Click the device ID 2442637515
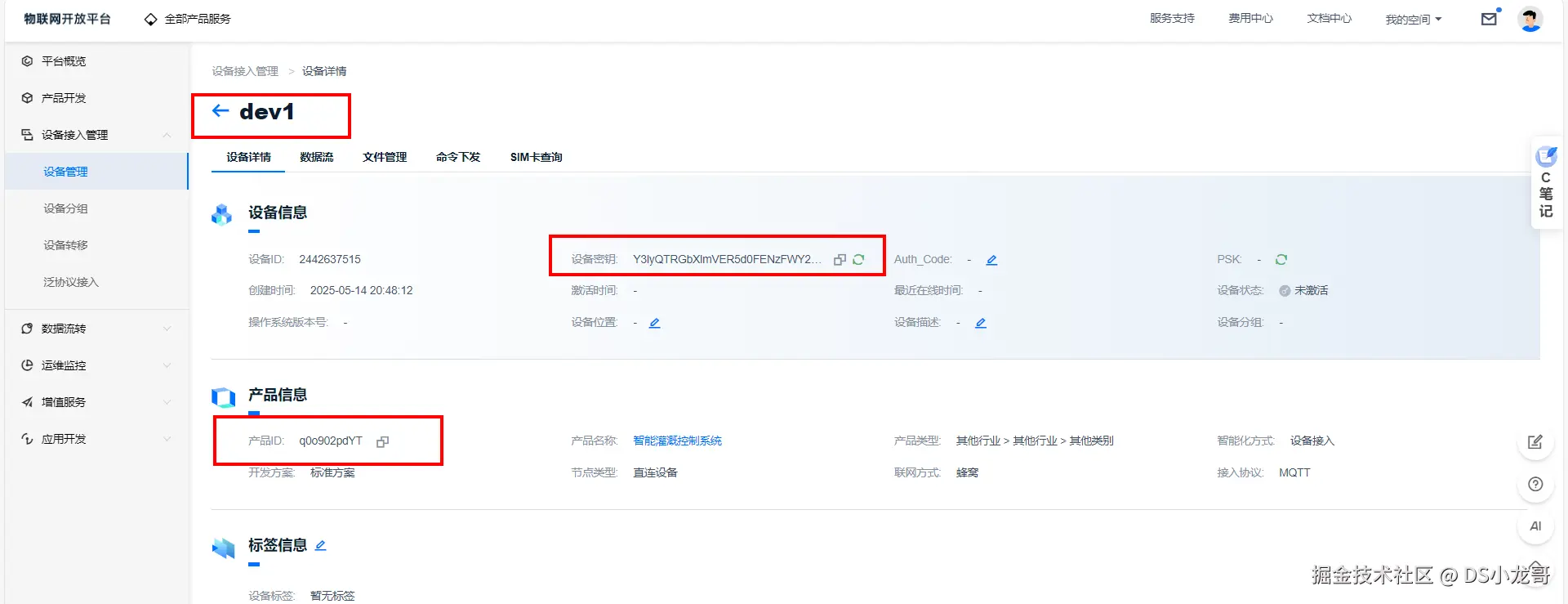 [330, 260]
